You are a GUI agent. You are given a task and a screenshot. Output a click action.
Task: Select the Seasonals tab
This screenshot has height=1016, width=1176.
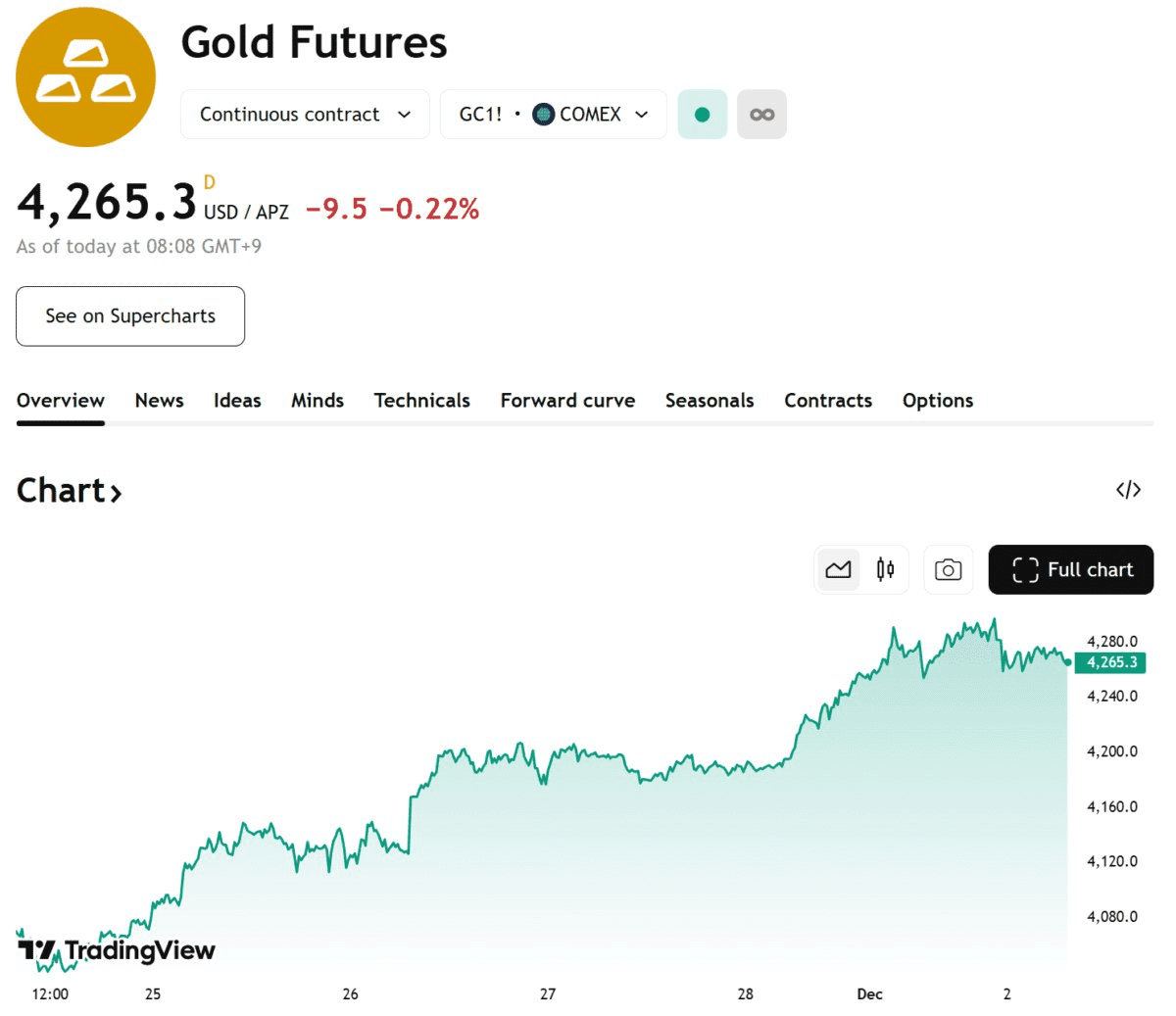710,401
